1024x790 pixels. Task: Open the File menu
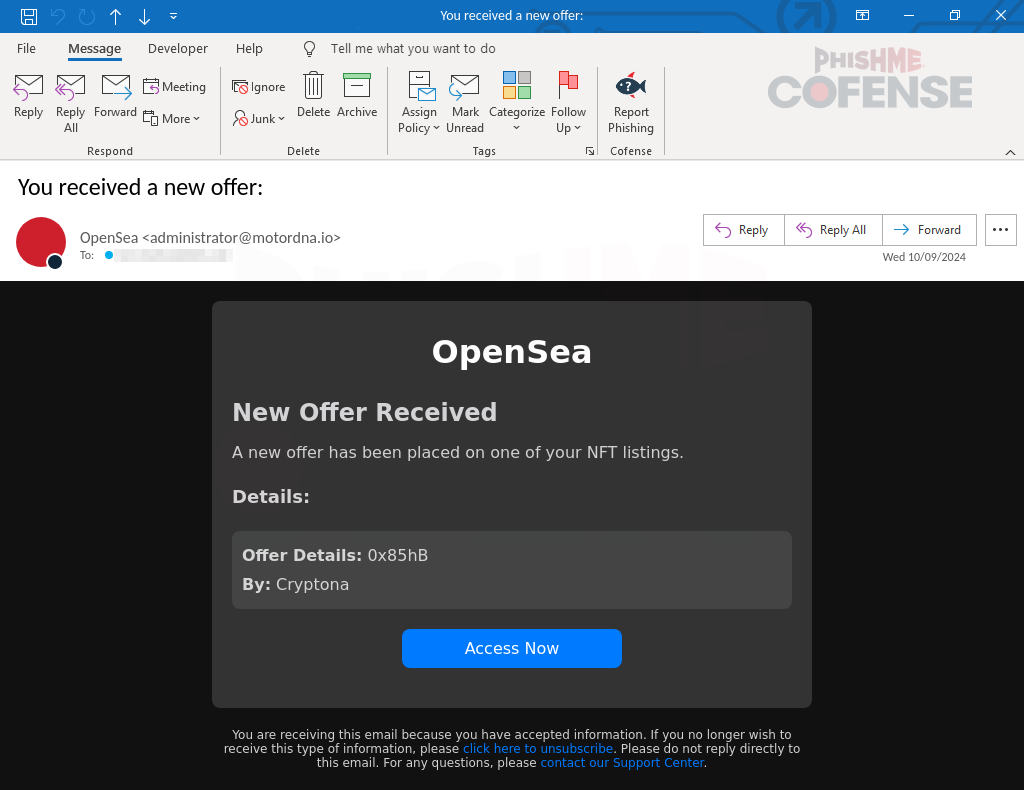26,48
